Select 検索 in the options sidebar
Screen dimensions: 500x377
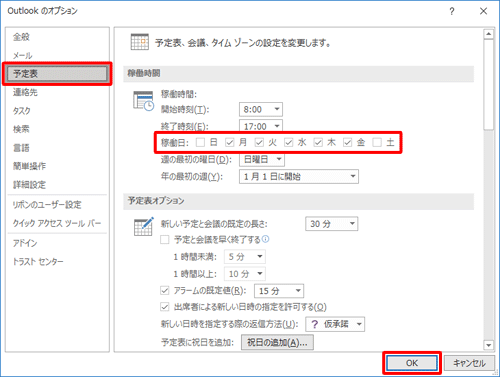pos(57,129)
